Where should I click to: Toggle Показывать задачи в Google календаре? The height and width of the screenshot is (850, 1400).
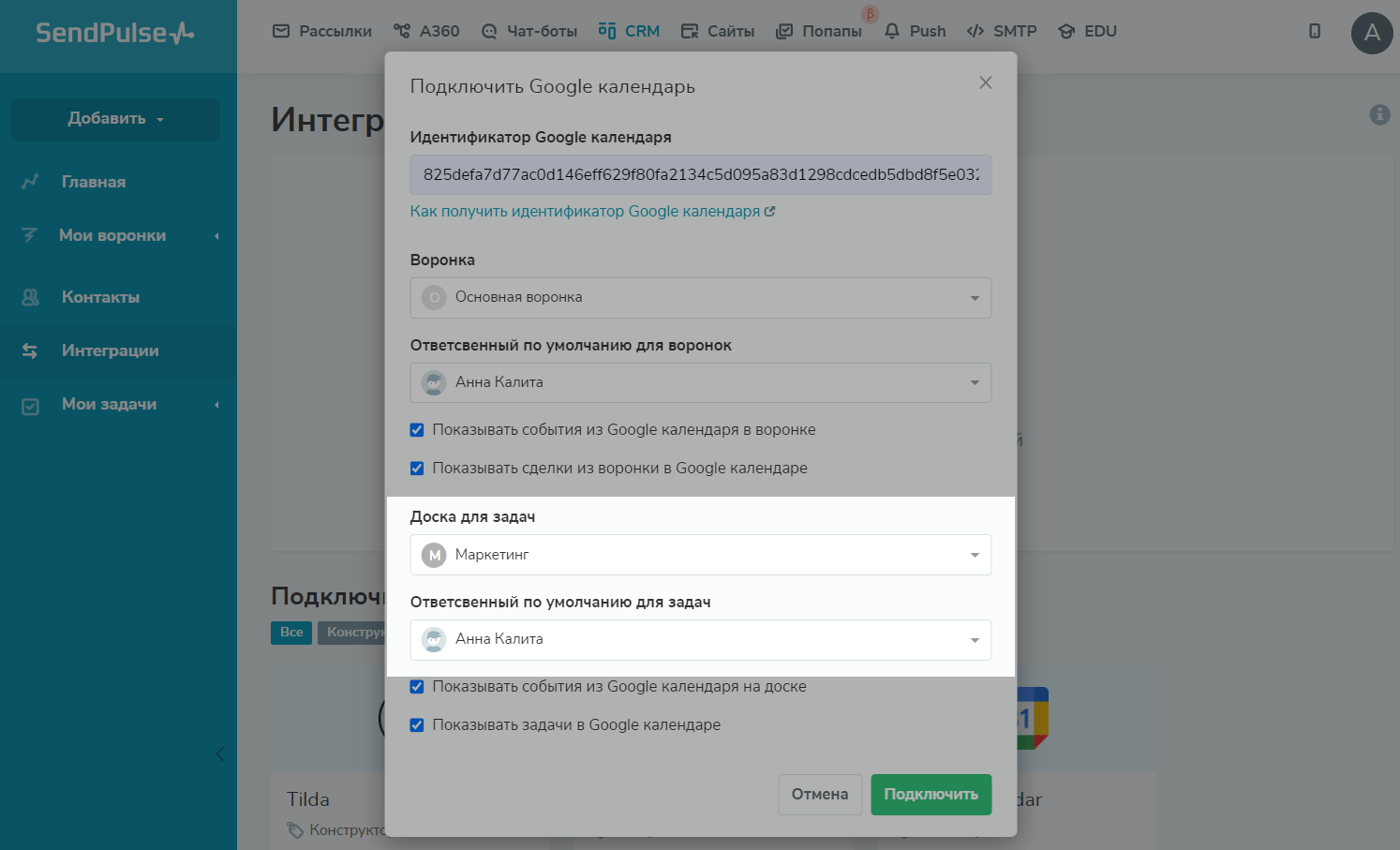tap(417, 725)
